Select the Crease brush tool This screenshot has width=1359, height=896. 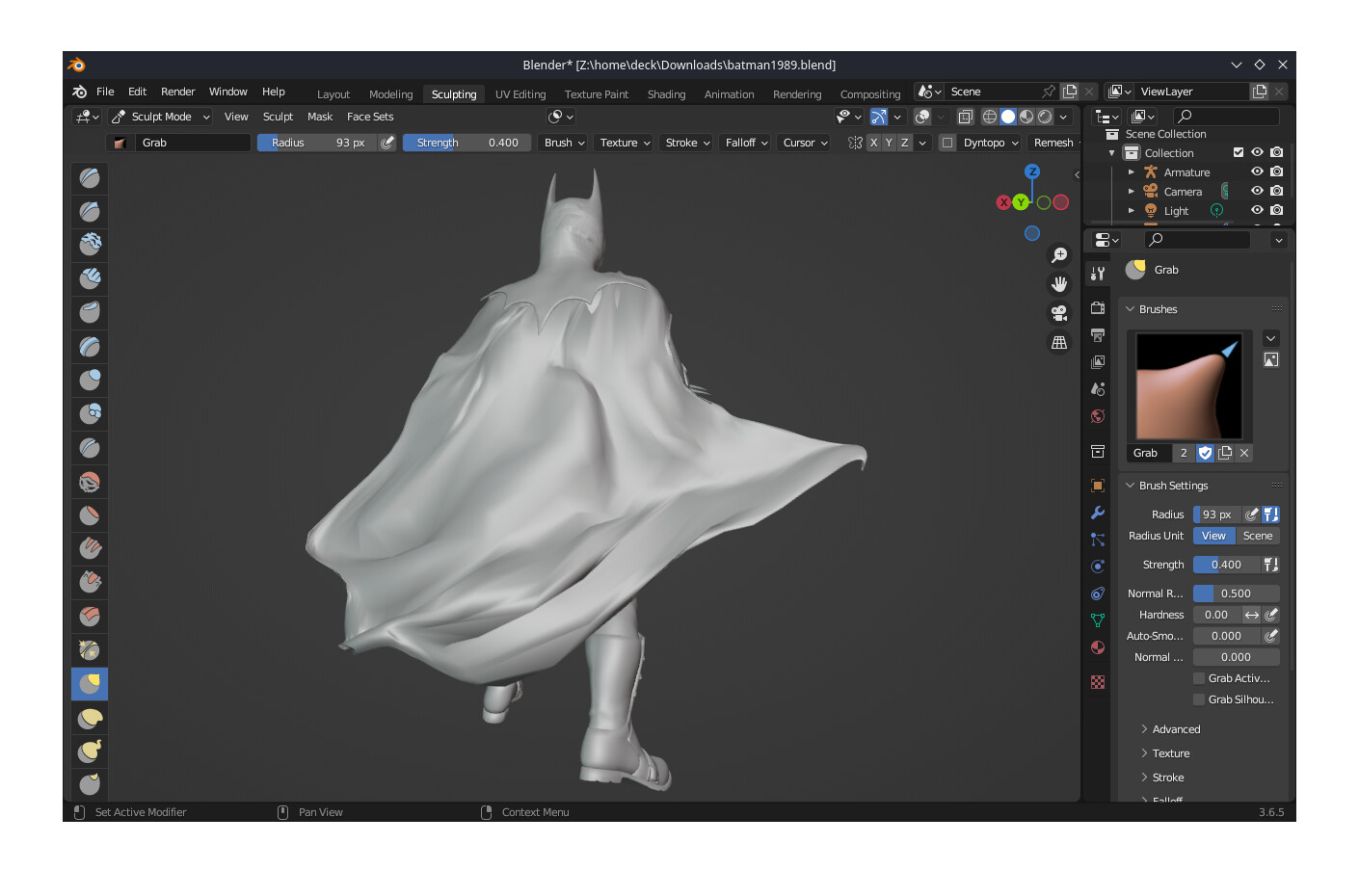coord(90,448)
